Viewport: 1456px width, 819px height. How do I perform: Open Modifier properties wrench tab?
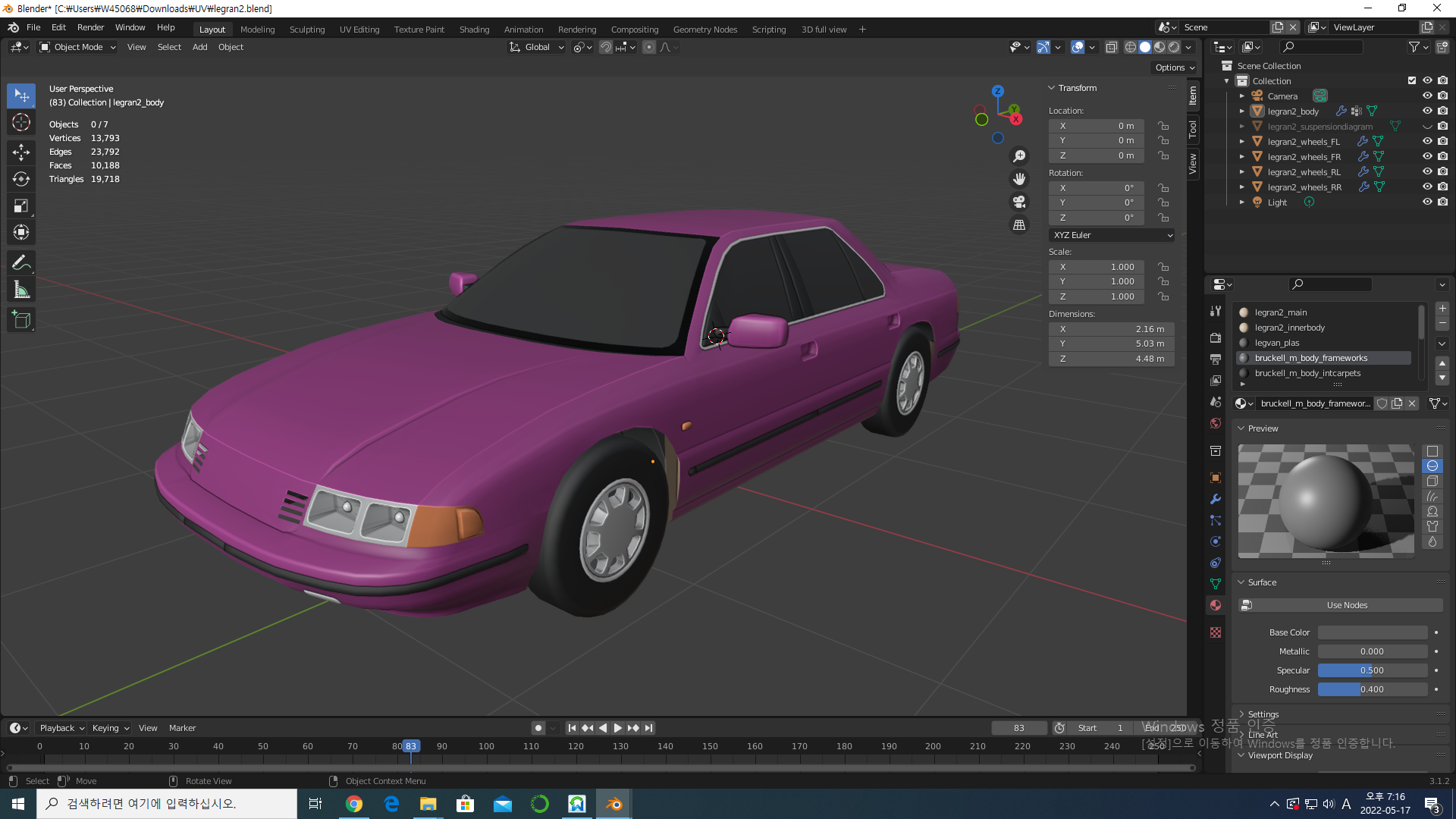point(1216,499)
